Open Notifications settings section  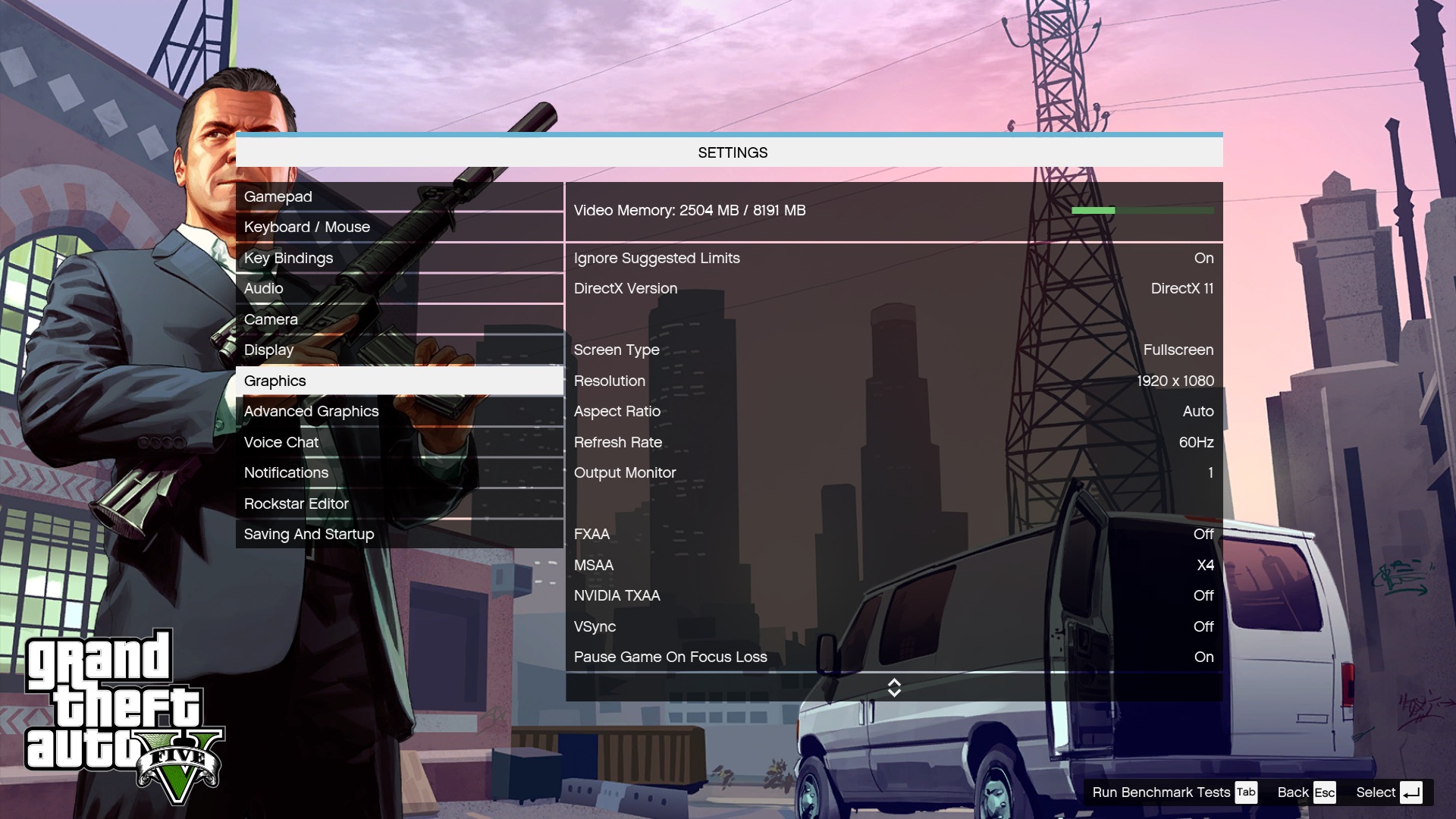coord(285,472)
